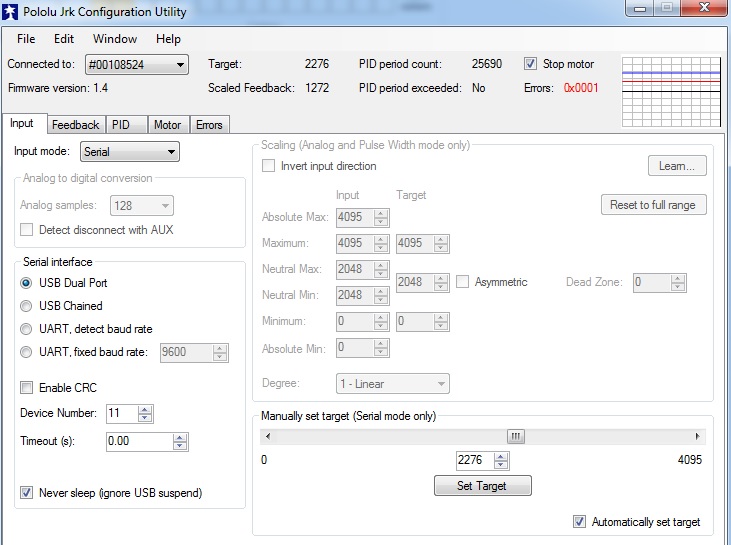Screen dimensions: 731x545
Task: Open the Edit menu
Action: click(x=64, y=39)
